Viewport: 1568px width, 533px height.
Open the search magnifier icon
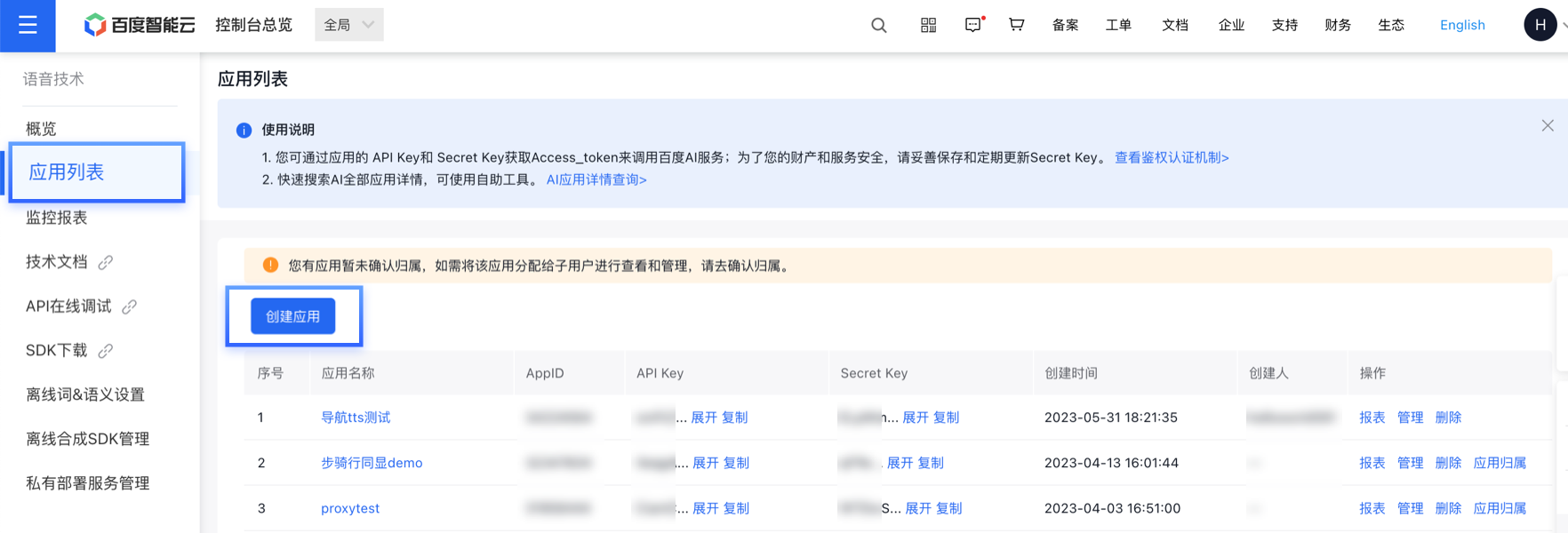pyautogui.click(x=878, y=25)
